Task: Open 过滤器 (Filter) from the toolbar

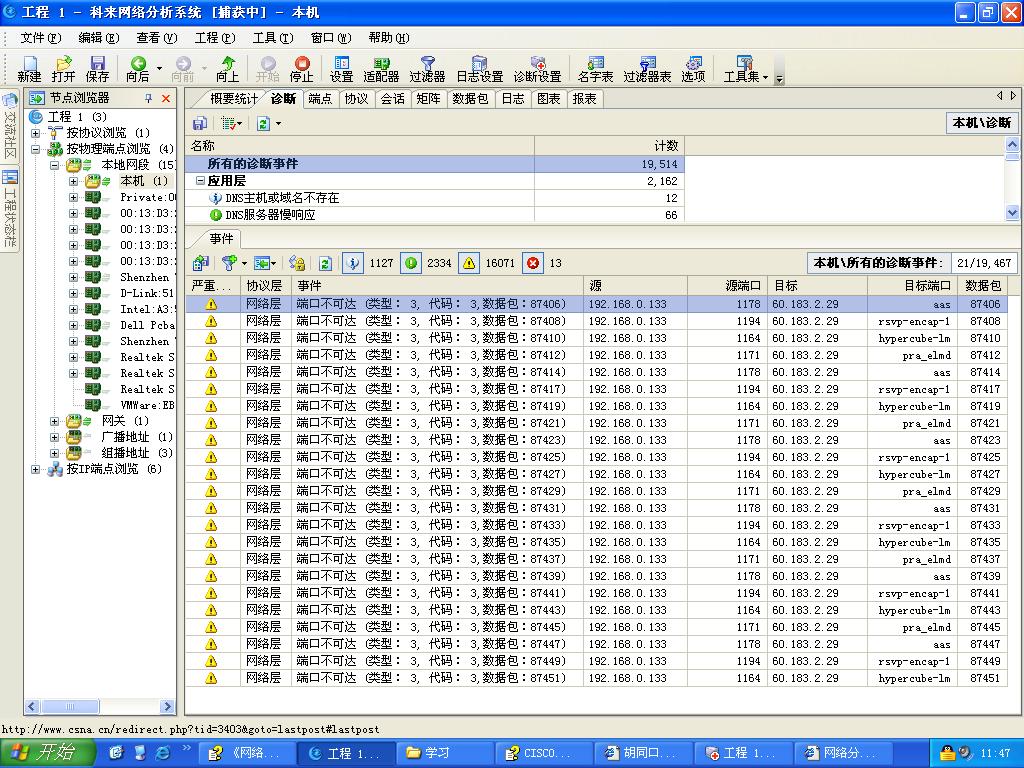Action: (x=427, y=69)
